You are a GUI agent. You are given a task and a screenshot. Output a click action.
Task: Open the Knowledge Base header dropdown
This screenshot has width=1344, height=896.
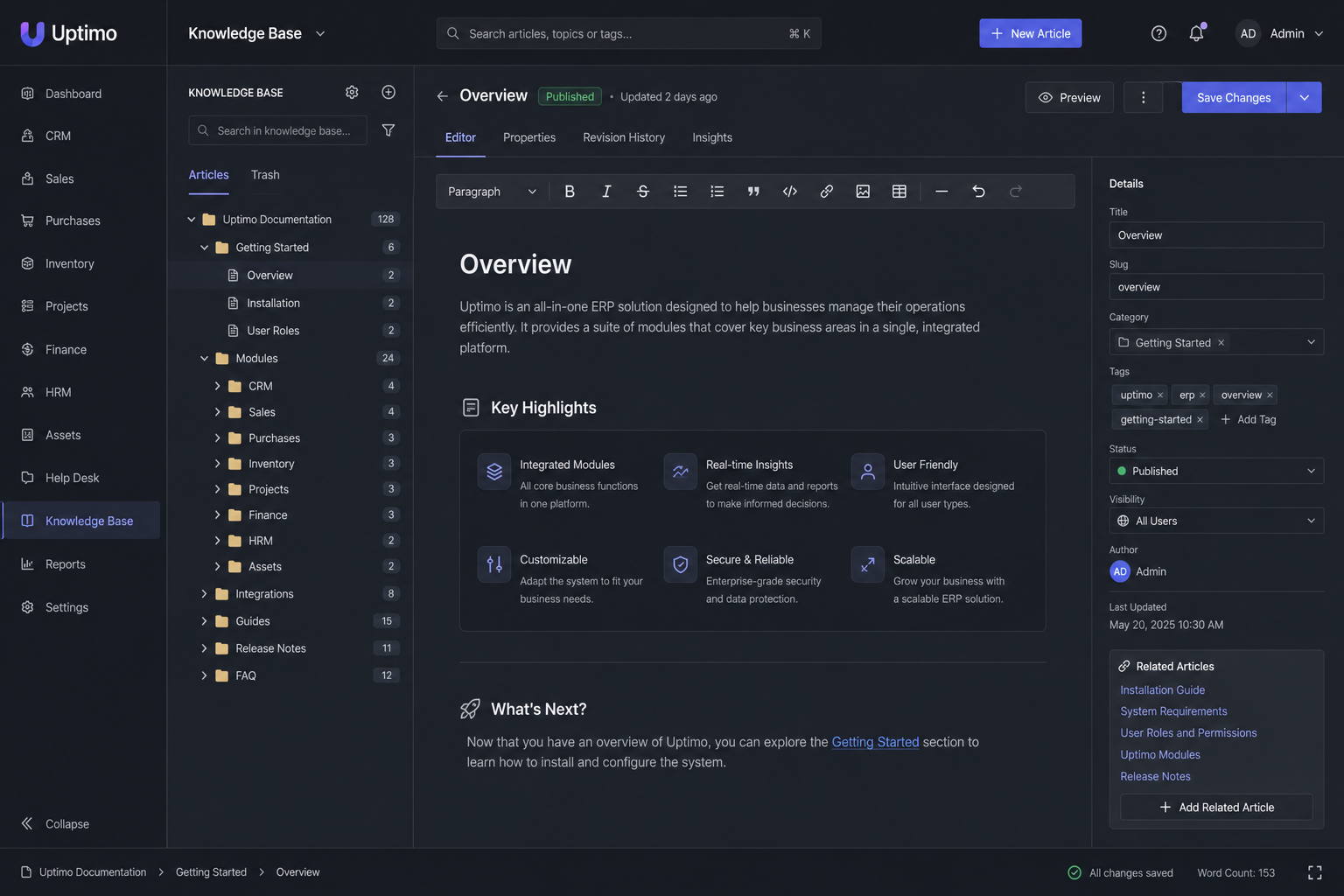[257, 33]
